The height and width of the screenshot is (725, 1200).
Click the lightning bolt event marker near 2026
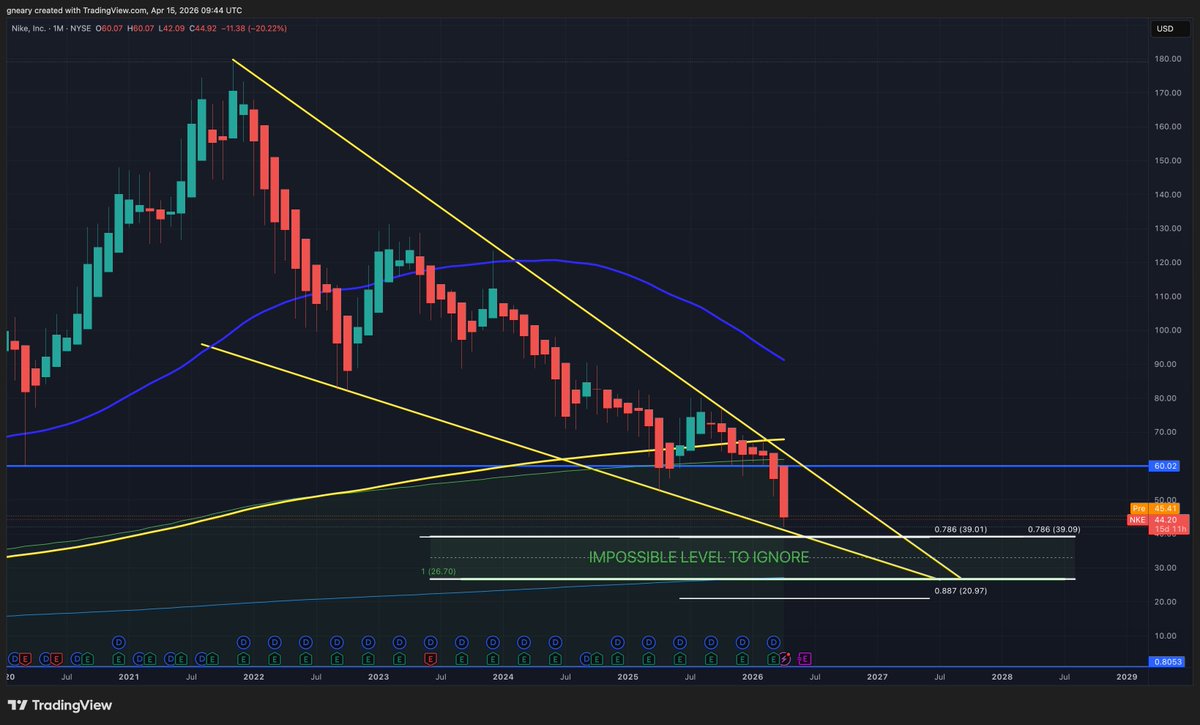point(787,658)
